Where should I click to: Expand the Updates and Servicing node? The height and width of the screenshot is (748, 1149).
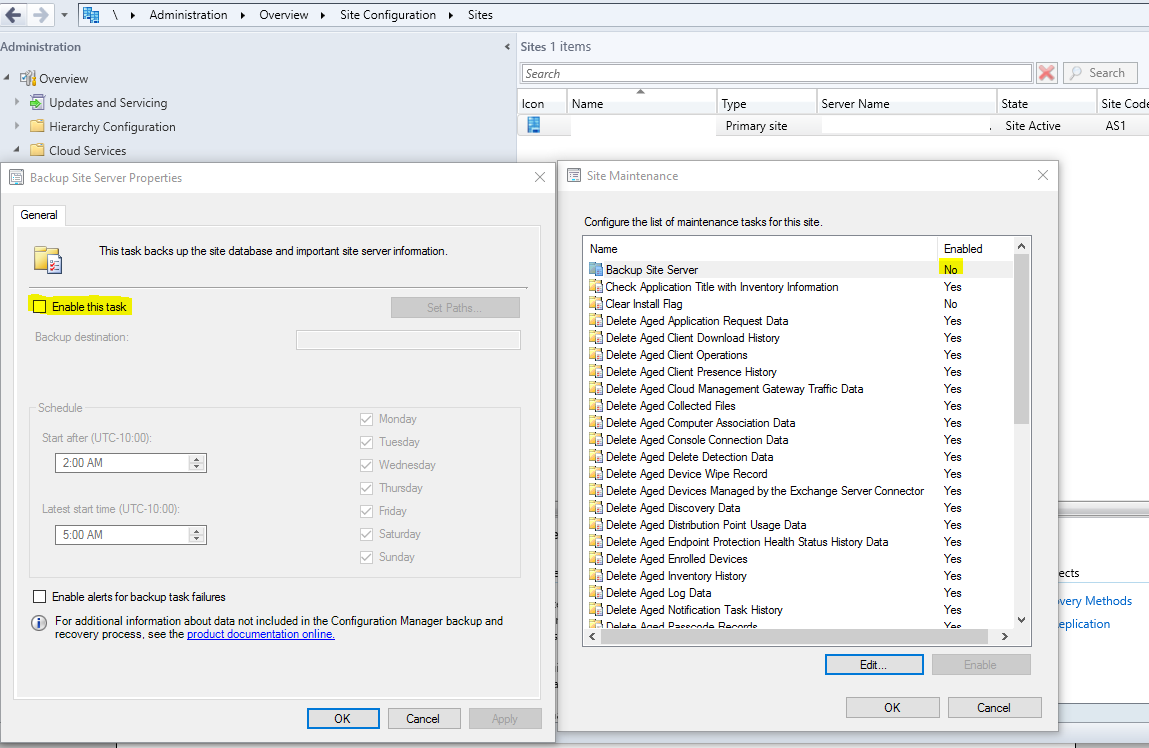(x=17, y=102)
